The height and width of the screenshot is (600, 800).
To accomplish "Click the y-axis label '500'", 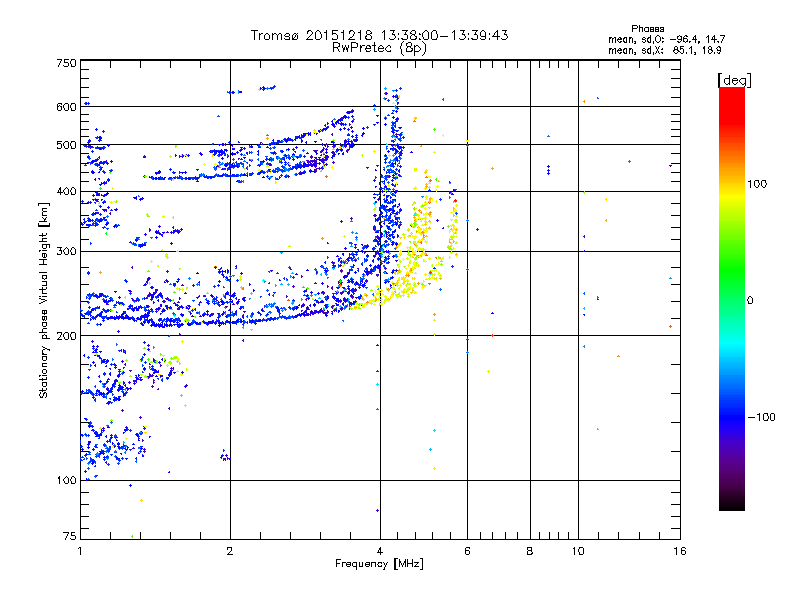I will pos(66,145).
